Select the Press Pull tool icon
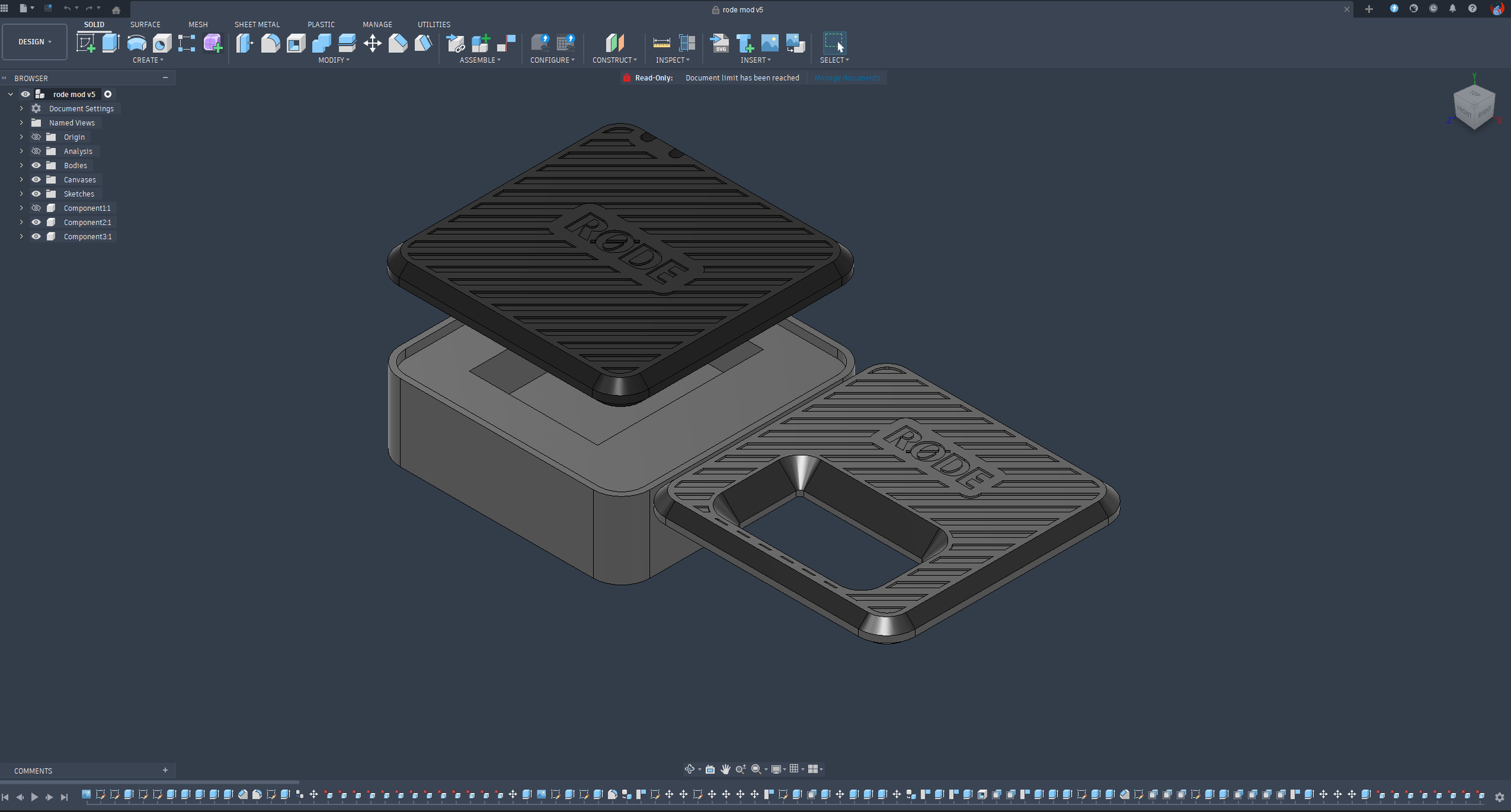Viewport: 1511px width, 812px height. [244, 43]
